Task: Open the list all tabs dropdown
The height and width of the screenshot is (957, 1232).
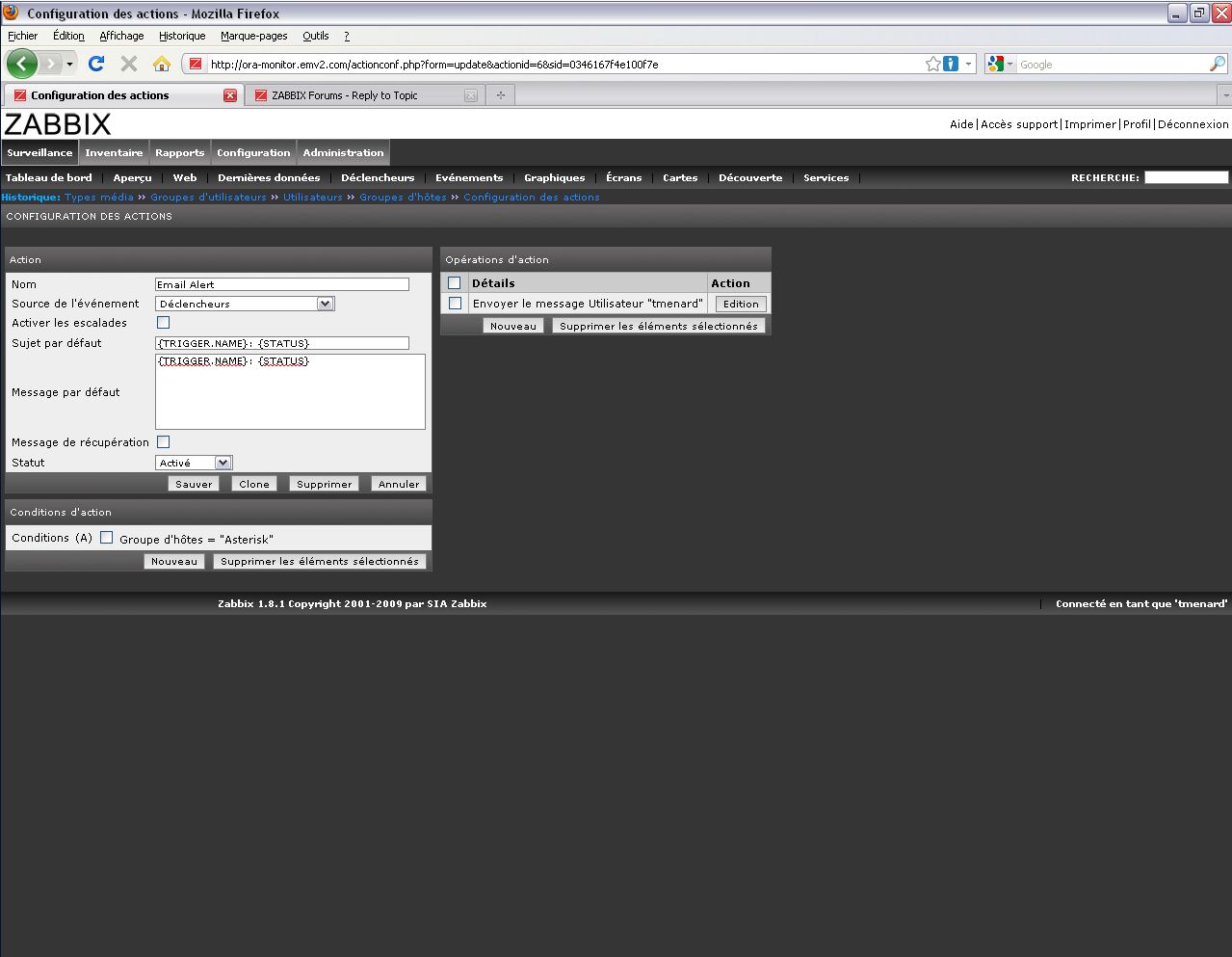Action: (x=1225, y=95)
